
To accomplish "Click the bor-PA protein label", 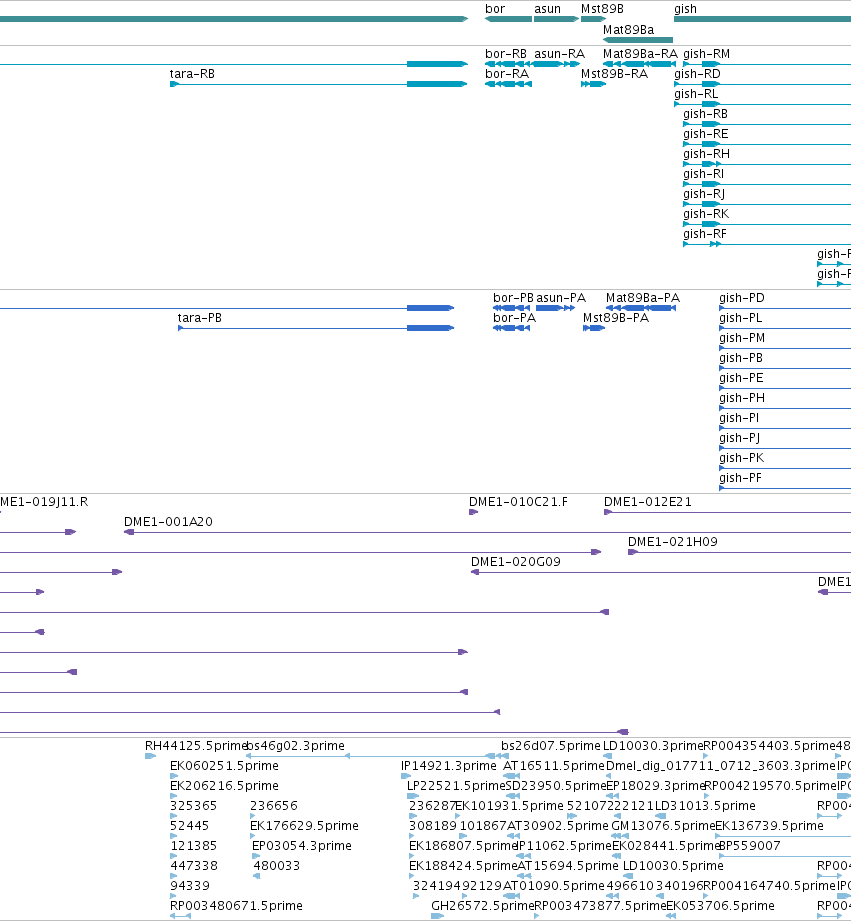I will [x=514, y=318].
